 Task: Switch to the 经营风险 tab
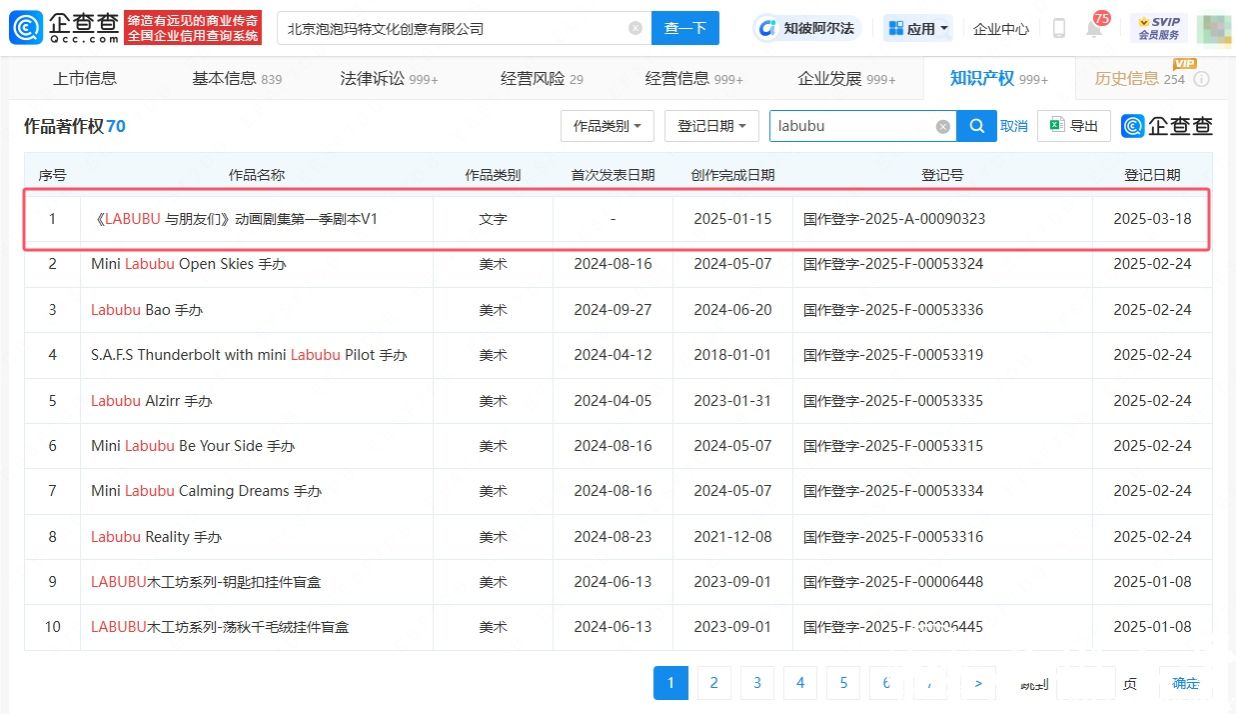point(541,78)
